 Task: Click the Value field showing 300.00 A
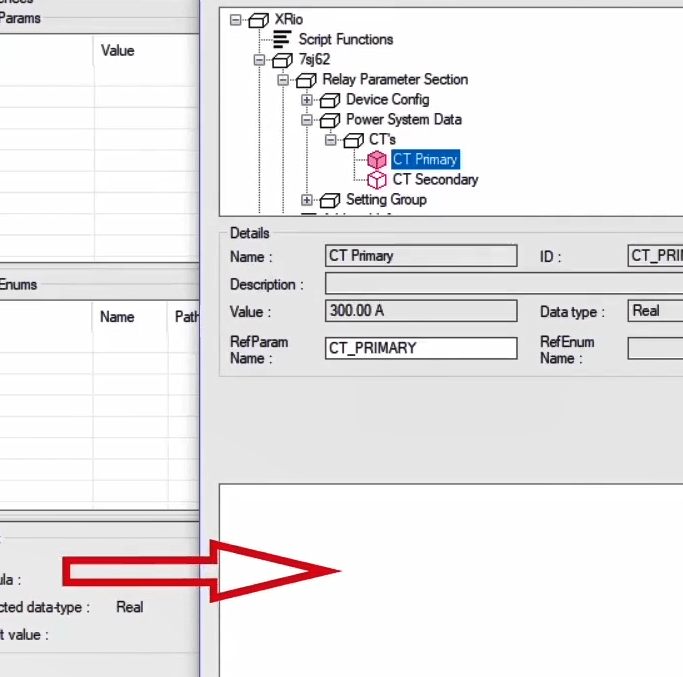tap(421, 311)
